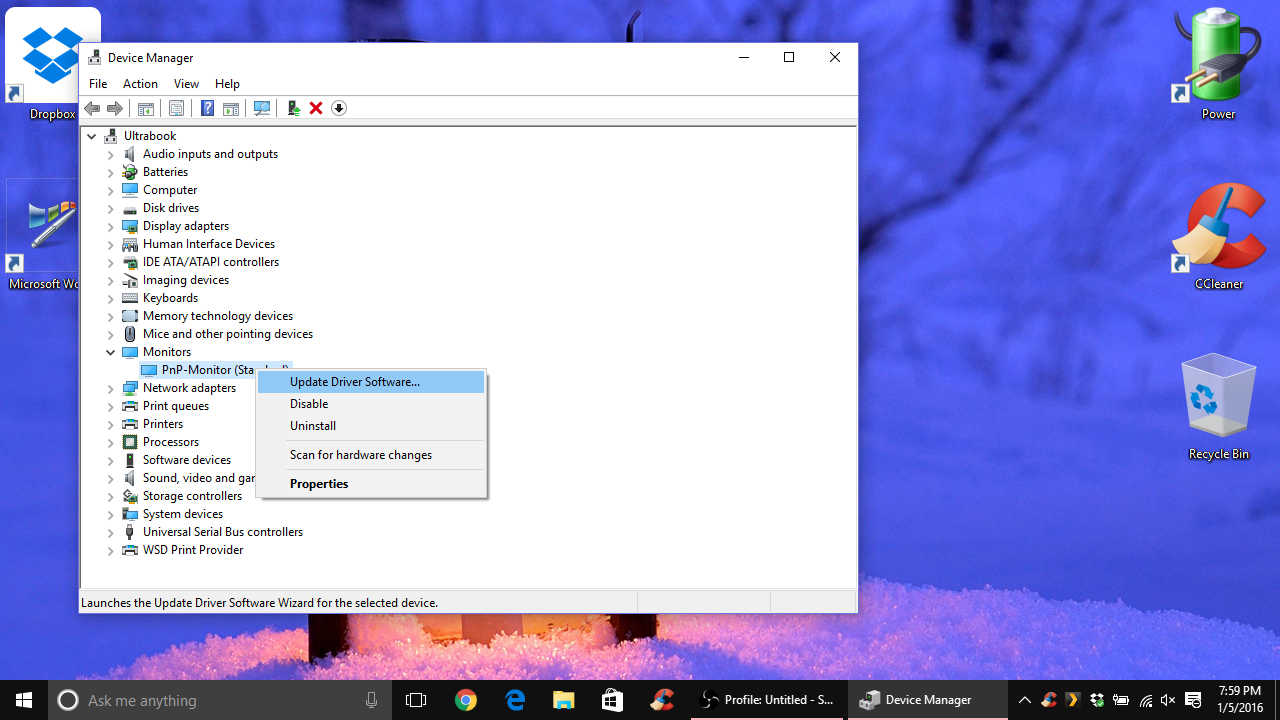Expand Universal Serial Bus controllers node
Viewport: 1280px width, 720px height.
coord(111,532)
